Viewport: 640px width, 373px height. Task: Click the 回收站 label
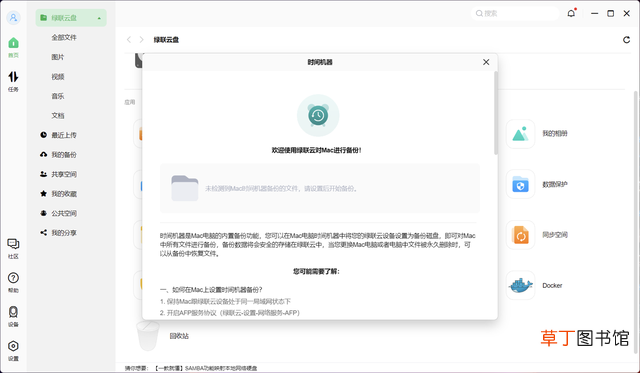[179, 336]
